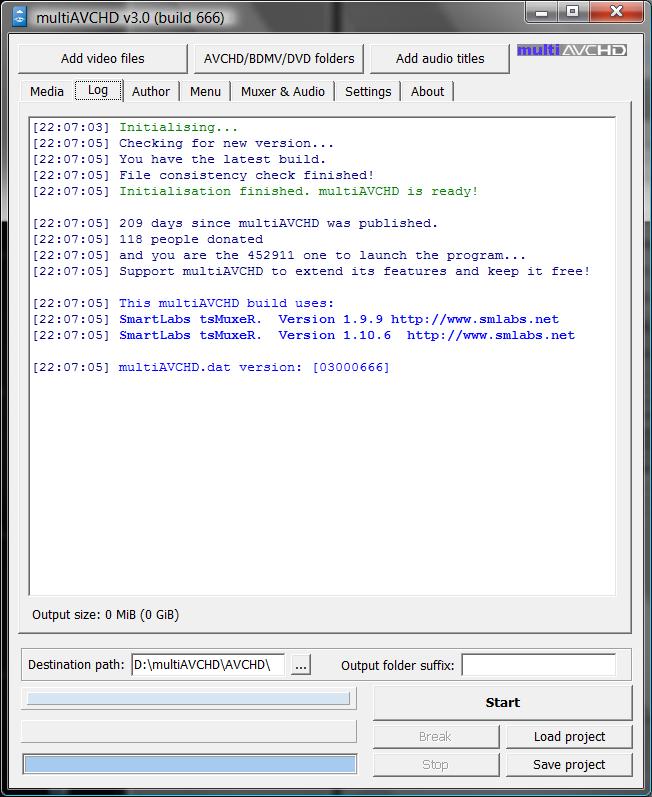Click the Stop button
Viewport: 652px width, 797px height.
(x=436, y=764)
